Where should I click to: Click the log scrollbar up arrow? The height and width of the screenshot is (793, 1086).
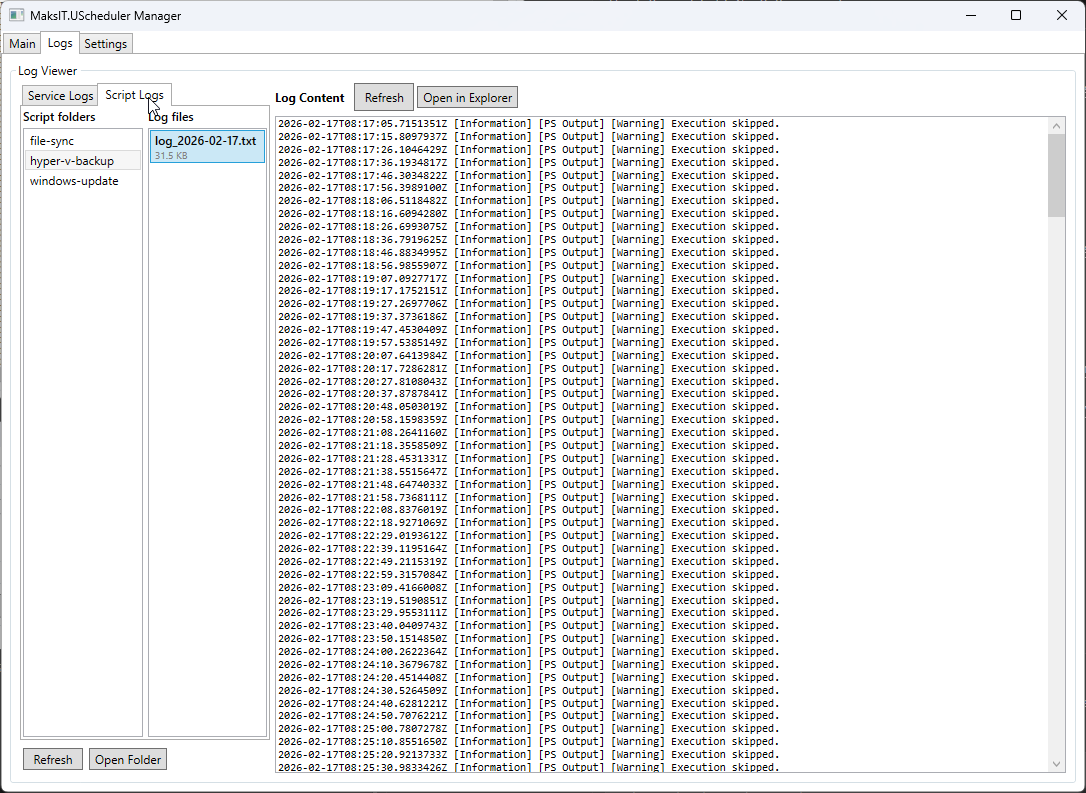tap(1057, 125)
